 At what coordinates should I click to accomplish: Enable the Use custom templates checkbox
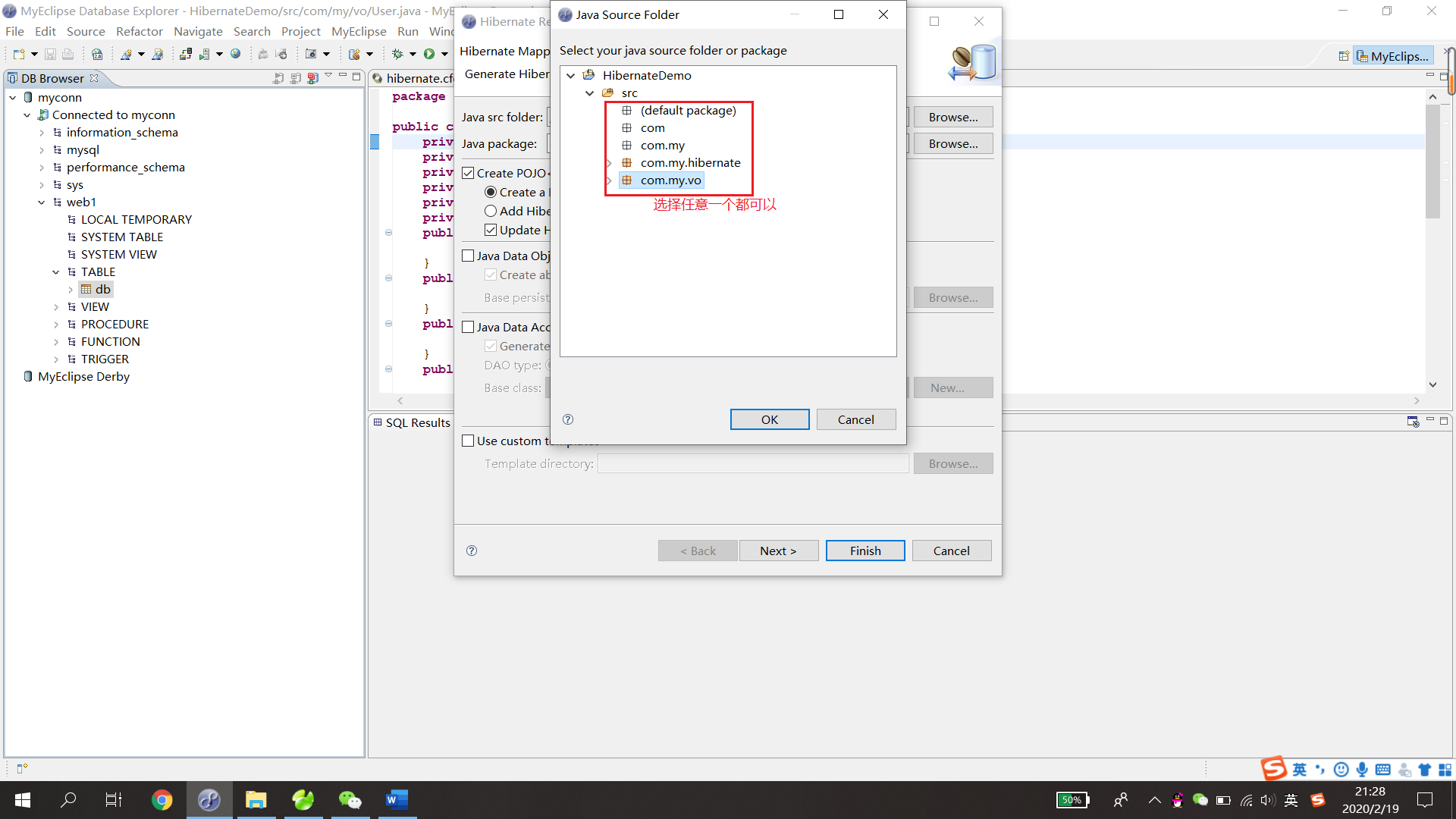(468, 441)
